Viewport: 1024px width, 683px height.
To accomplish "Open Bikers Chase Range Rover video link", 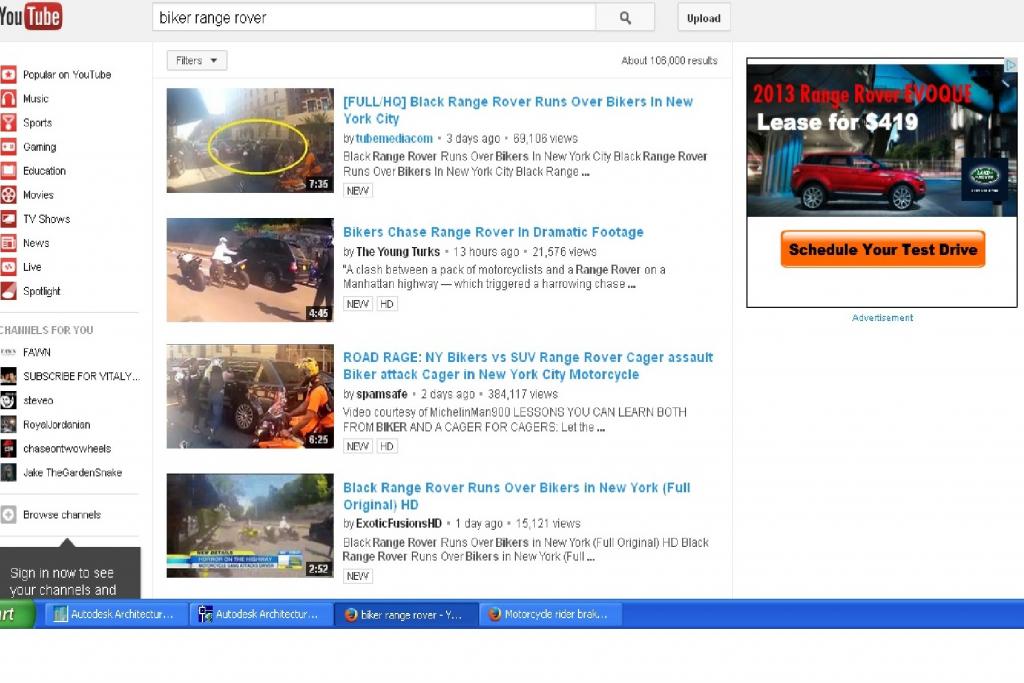I will pos(493,232).
